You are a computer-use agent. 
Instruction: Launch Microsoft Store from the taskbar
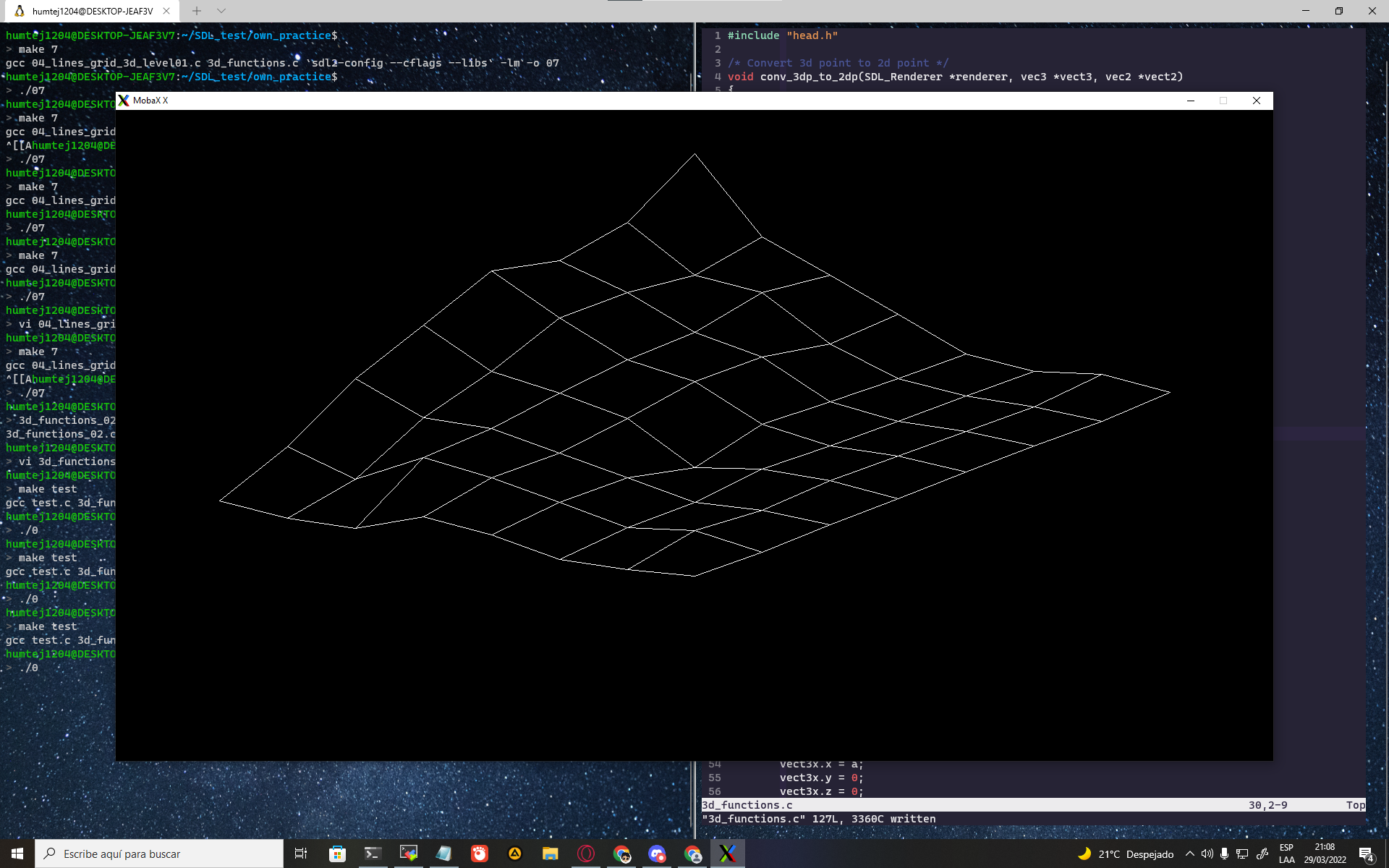[x=337, y=854]
